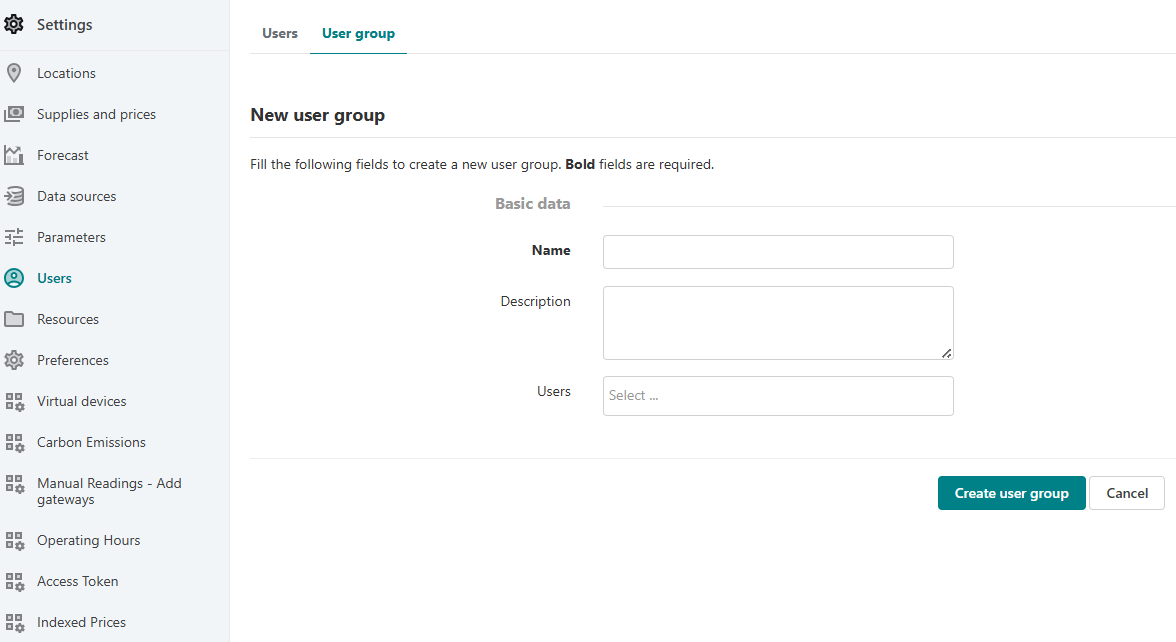1176x642 pixels.
Task: Focus the Name input field
Action: (778, 252)
